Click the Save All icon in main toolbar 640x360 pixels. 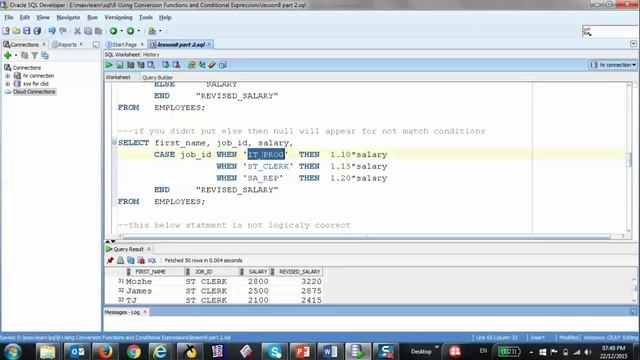point(37,31)
